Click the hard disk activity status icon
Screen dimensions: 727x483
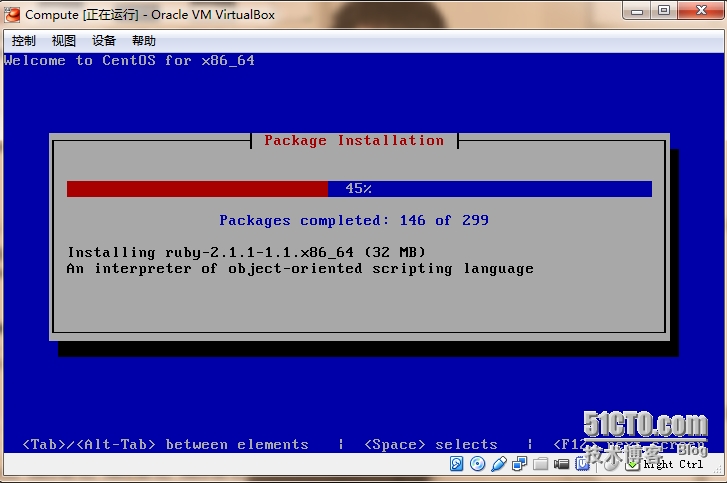(x=457, y=464)
